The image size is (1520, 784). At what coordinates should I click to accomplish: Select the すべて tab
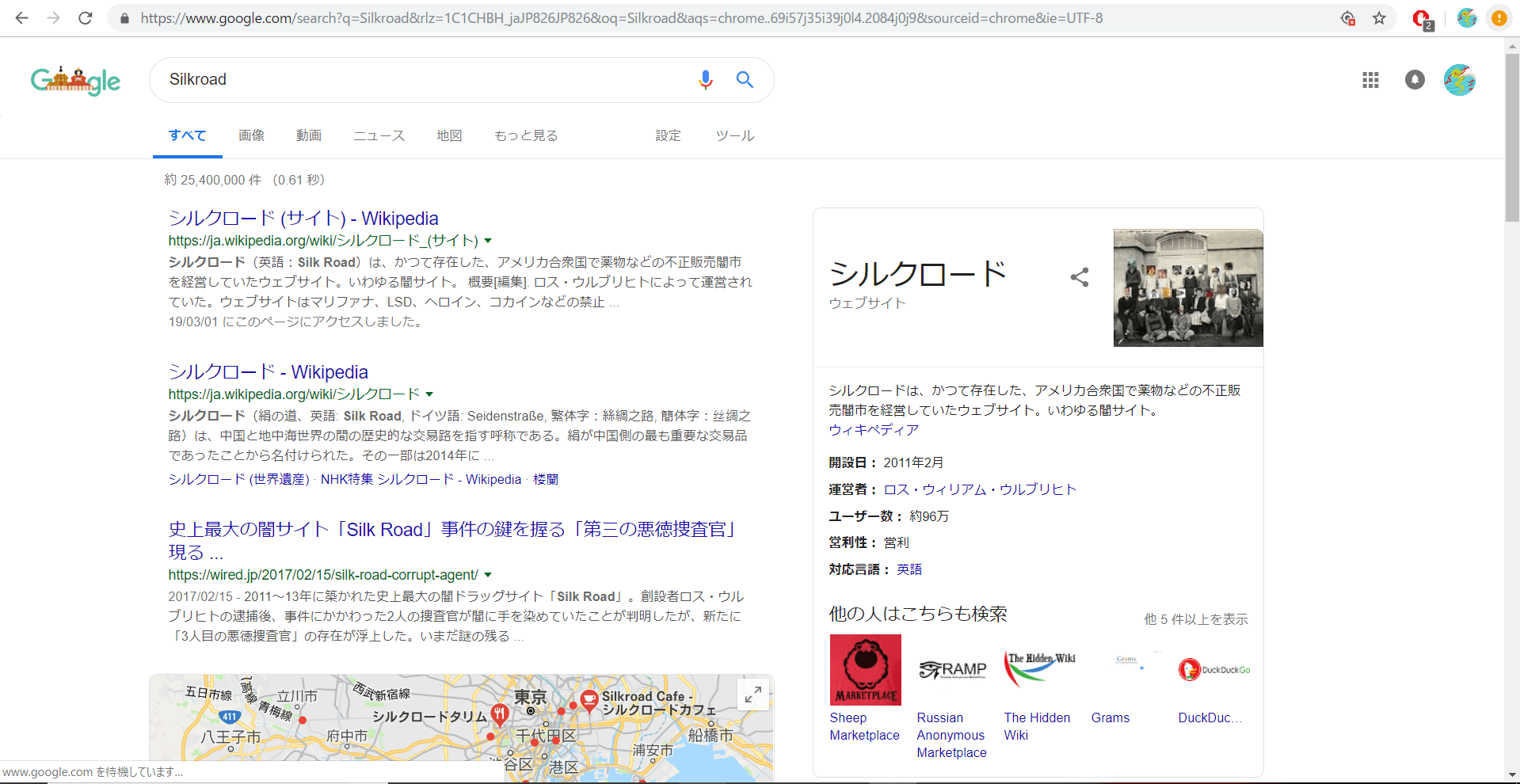187,135
